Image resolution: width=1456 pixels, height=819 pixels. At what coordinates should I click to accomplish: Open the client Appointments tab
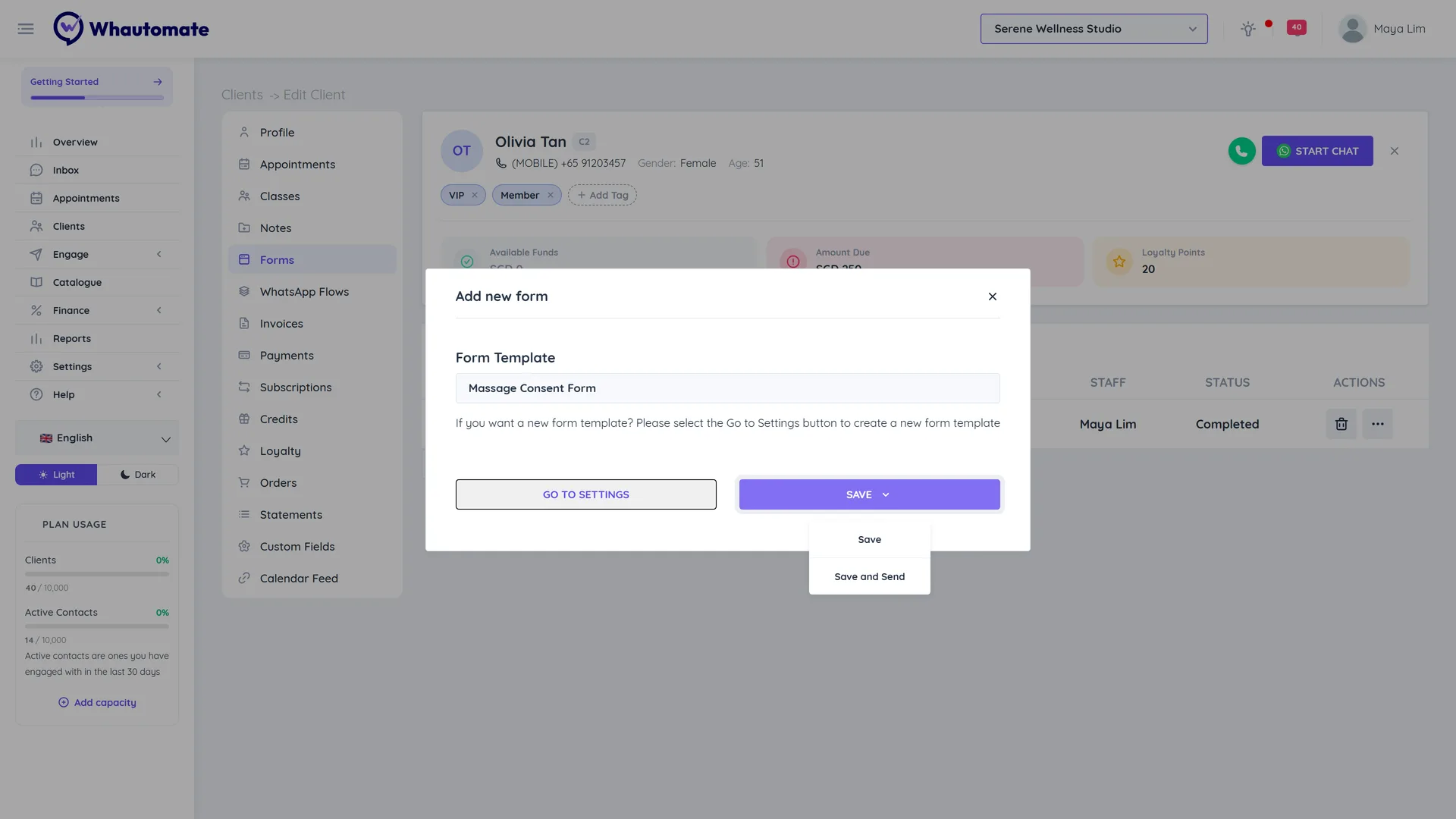[x=312, y=165]
